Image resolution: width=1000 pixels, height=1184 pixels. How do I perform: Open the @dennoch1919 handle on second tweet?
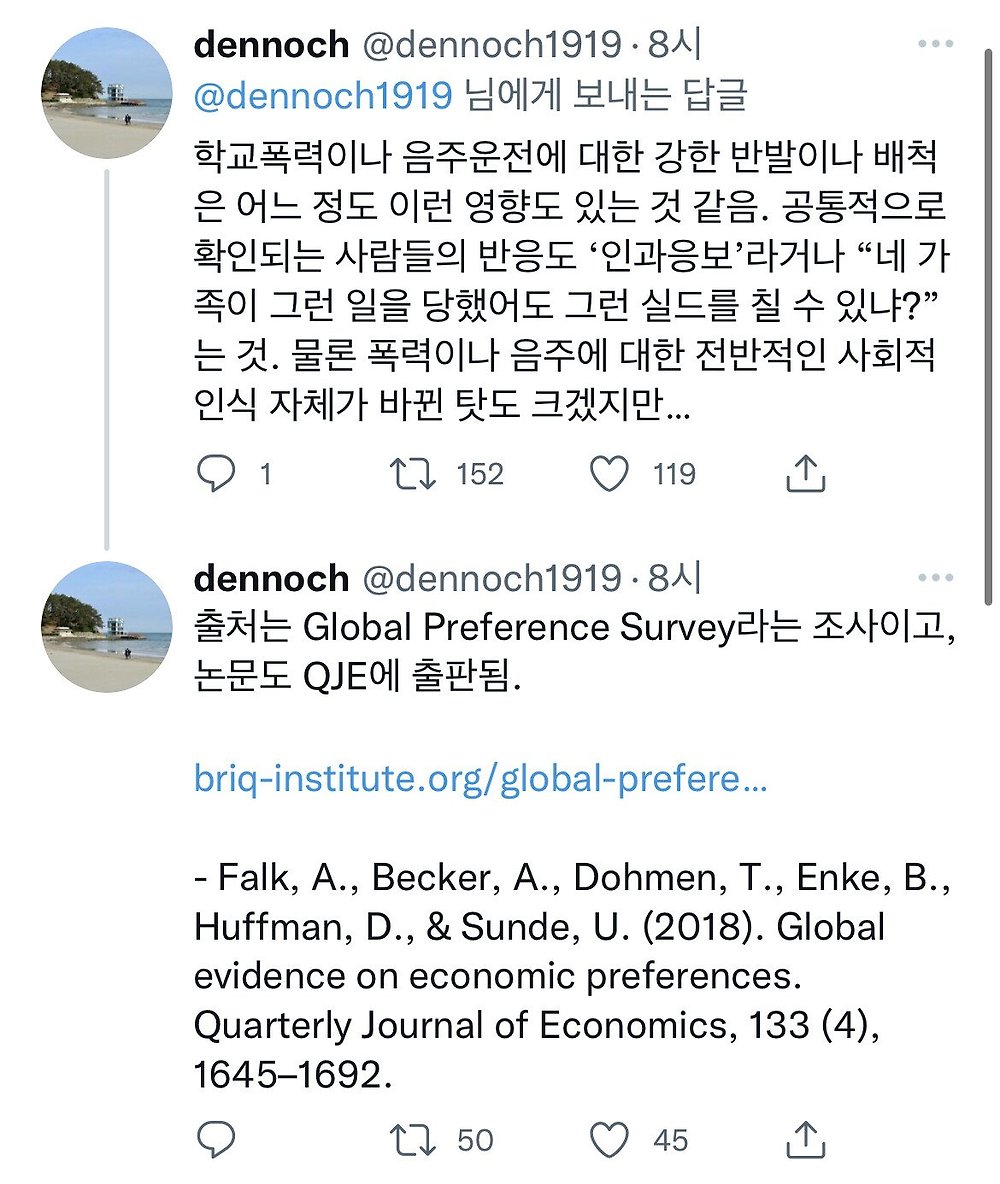click(490, 577)
